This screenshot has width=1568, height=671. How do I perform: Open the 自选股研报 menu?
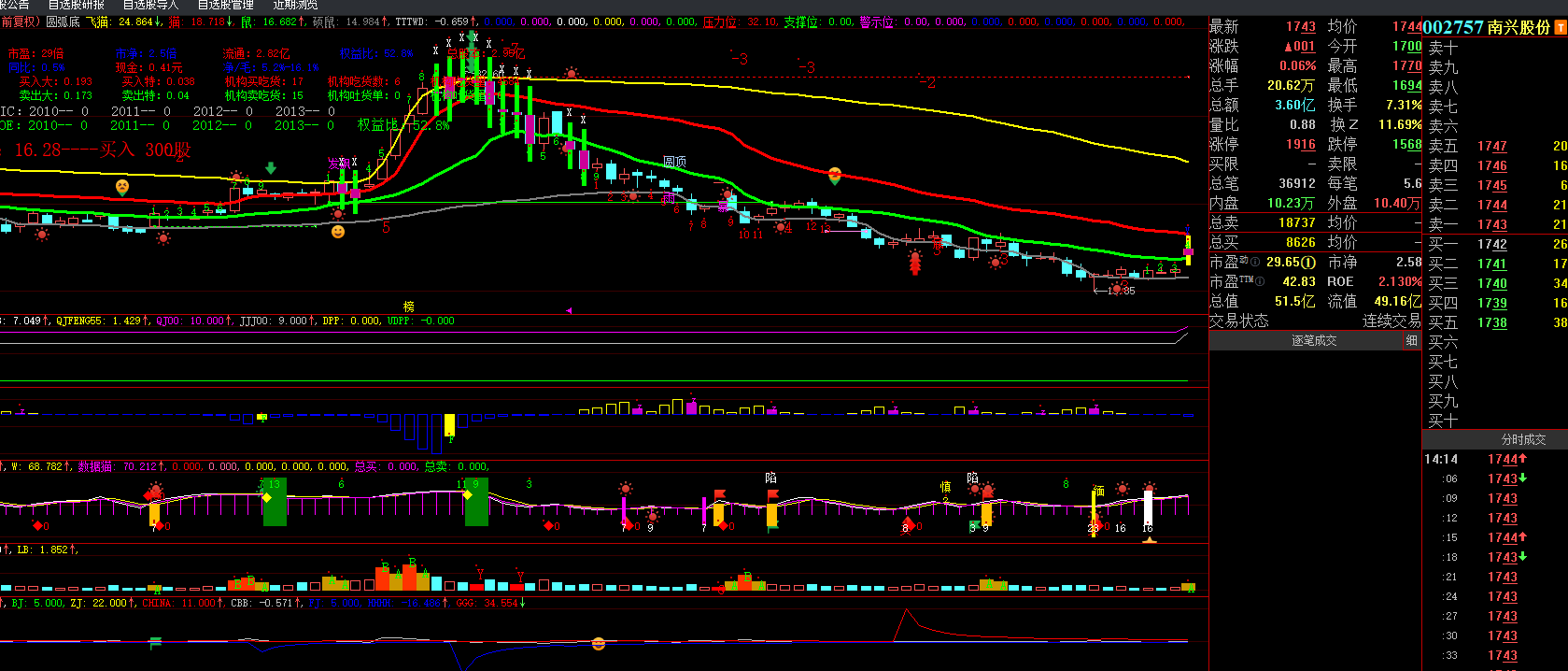(77, 5)
